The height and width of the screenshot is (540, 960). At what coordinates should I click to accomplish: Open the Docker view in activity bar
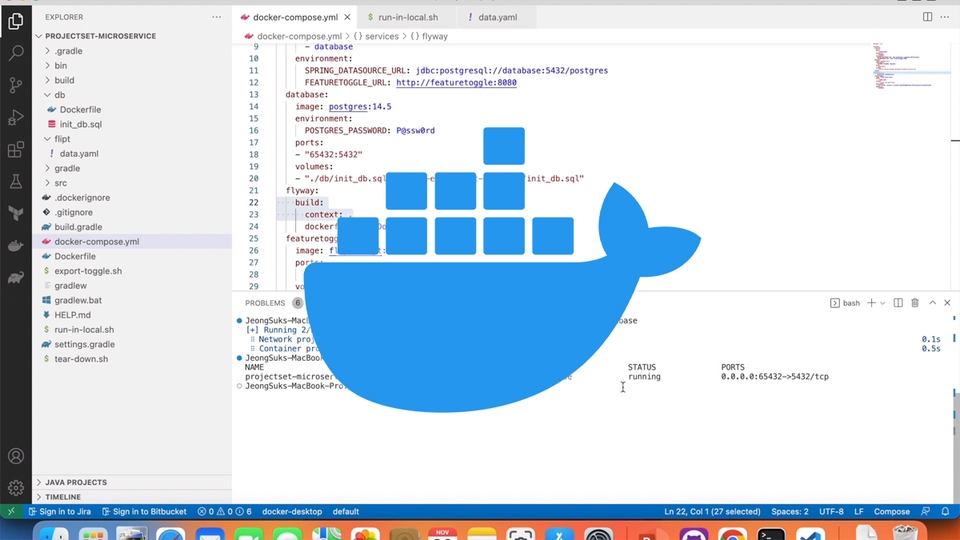pos(16,246)
